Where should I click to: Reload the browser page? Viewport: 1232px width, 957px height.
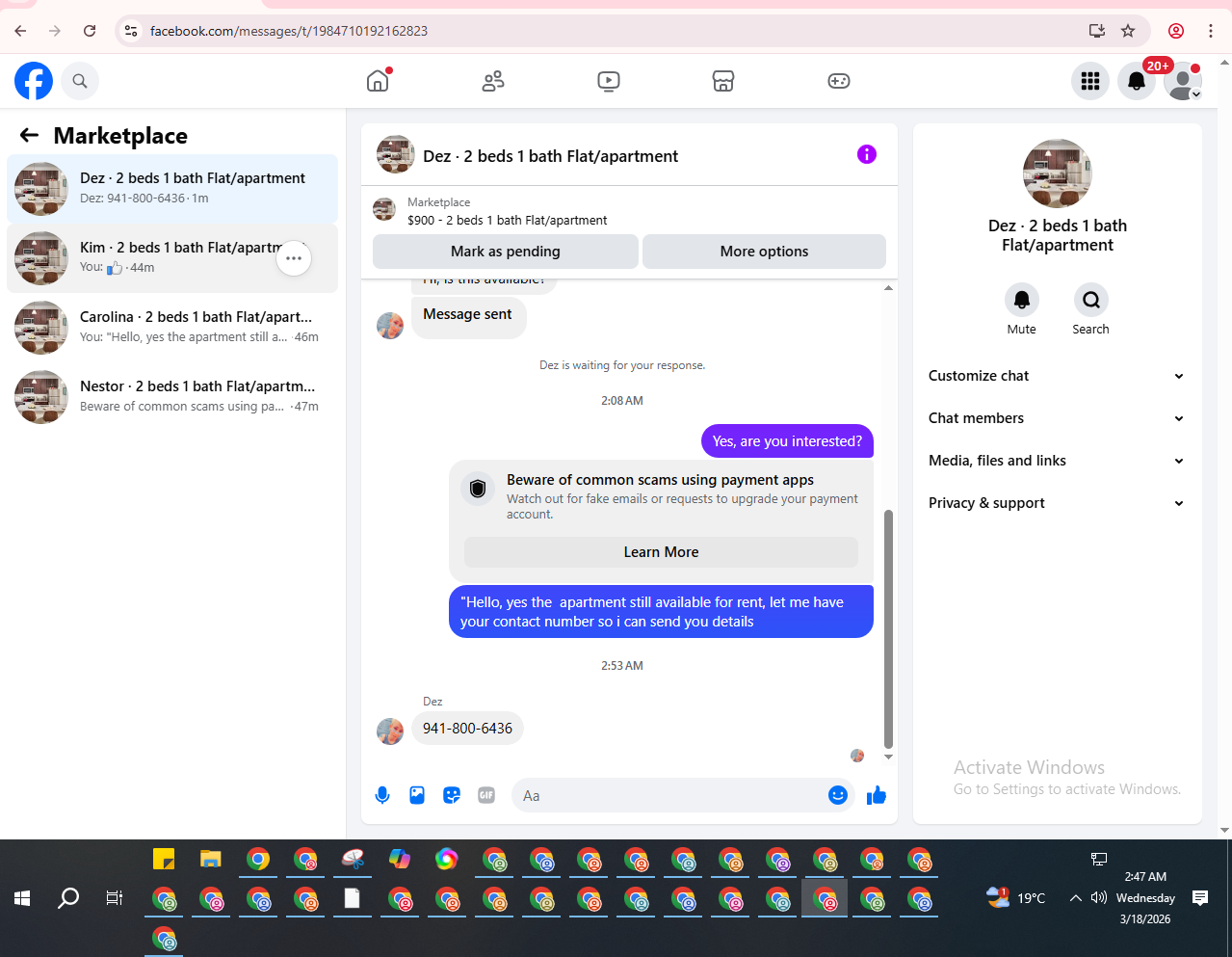[x=90, y=31]
